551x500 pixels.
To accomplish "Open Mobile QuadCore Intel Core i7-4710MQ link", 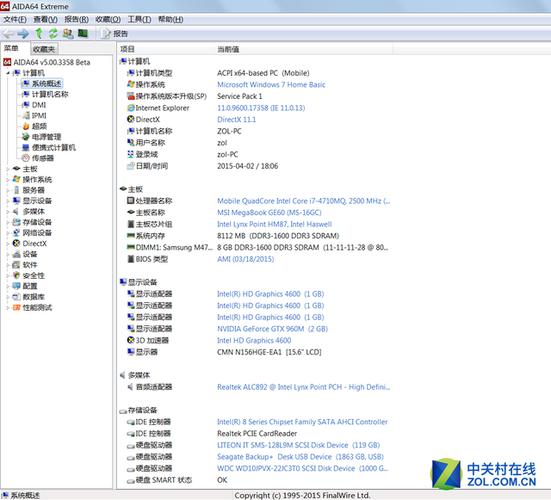I will pyautogui.click(x=304, y=201).
